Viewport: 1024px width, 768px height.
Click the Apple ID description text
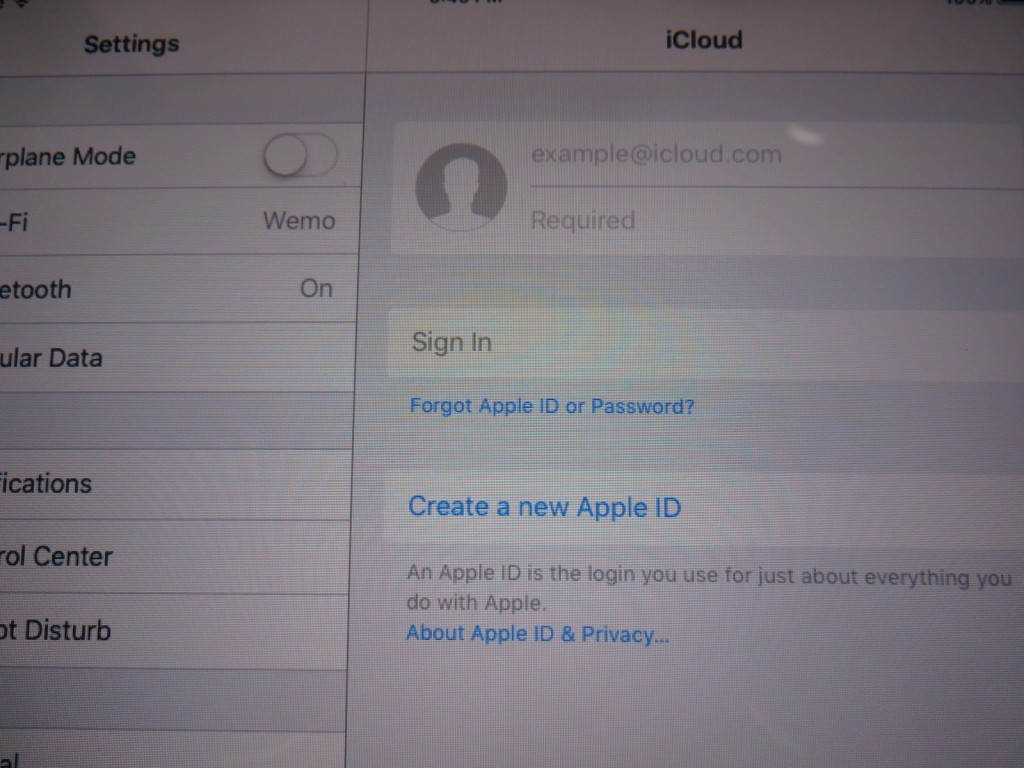708,589
